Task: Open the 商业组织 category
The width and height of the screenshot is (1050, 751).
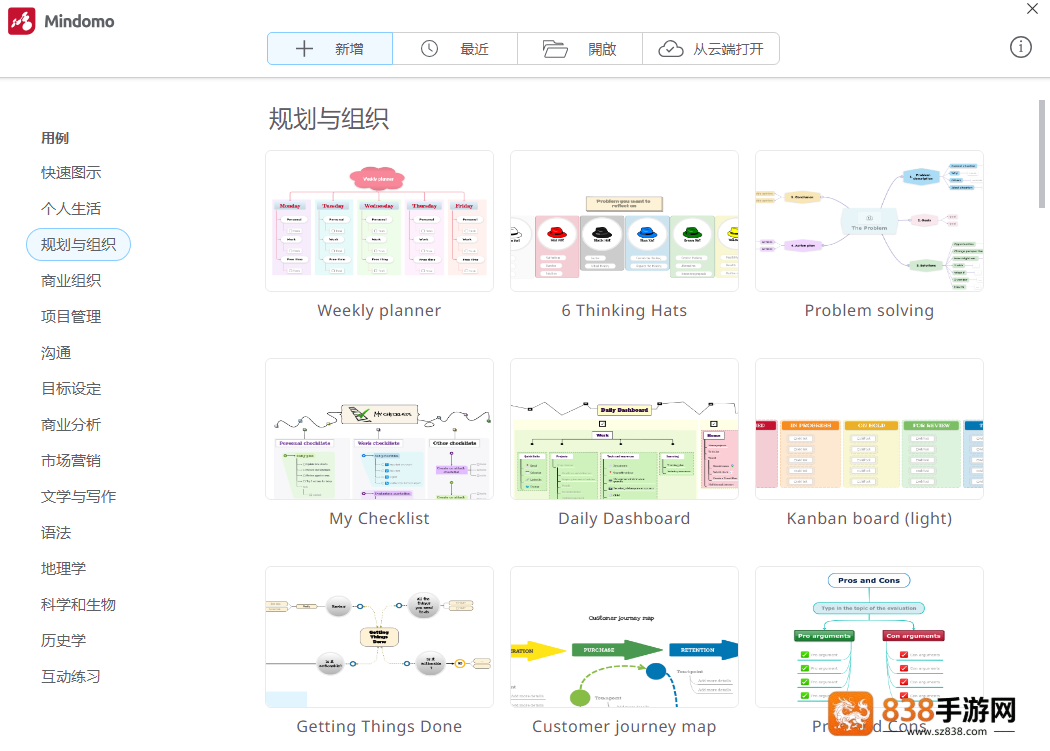Action: (71, 281)
